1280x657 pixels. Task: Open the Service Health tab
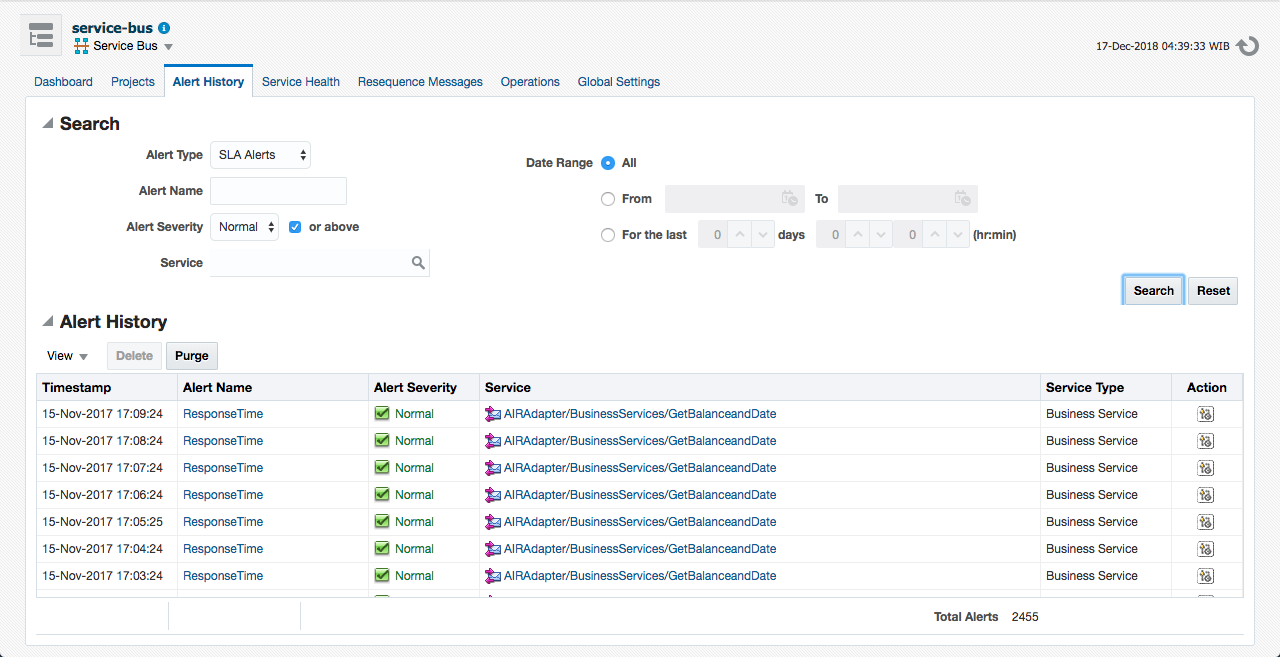point(300,81)
